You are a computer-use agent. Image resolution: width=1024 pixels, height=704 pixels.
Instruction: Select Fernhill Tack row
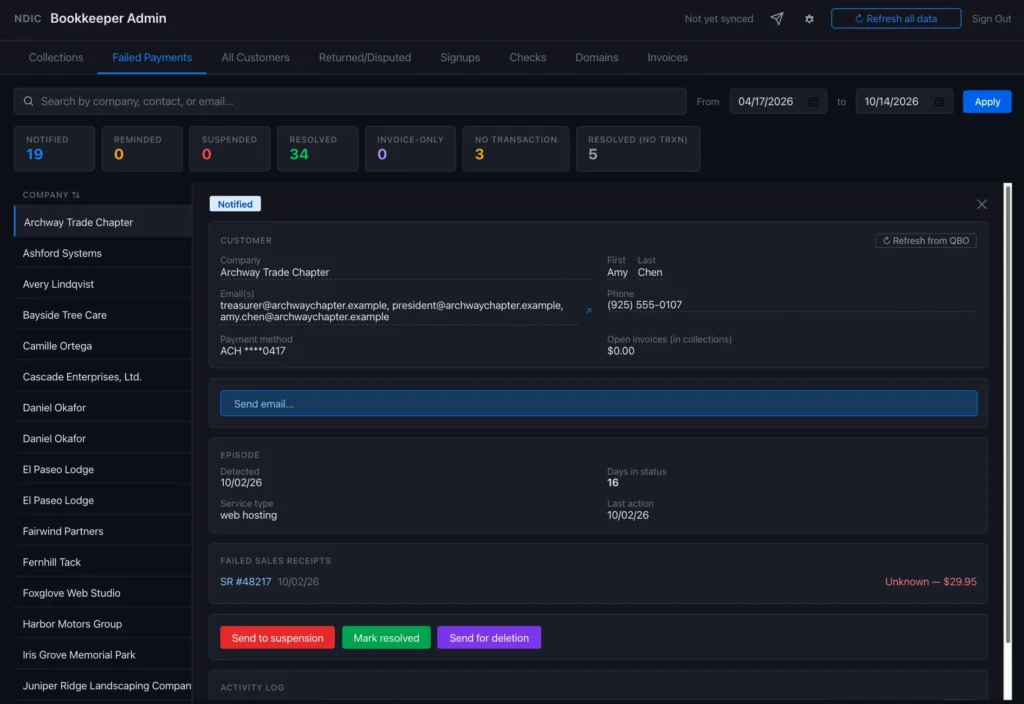103,562
